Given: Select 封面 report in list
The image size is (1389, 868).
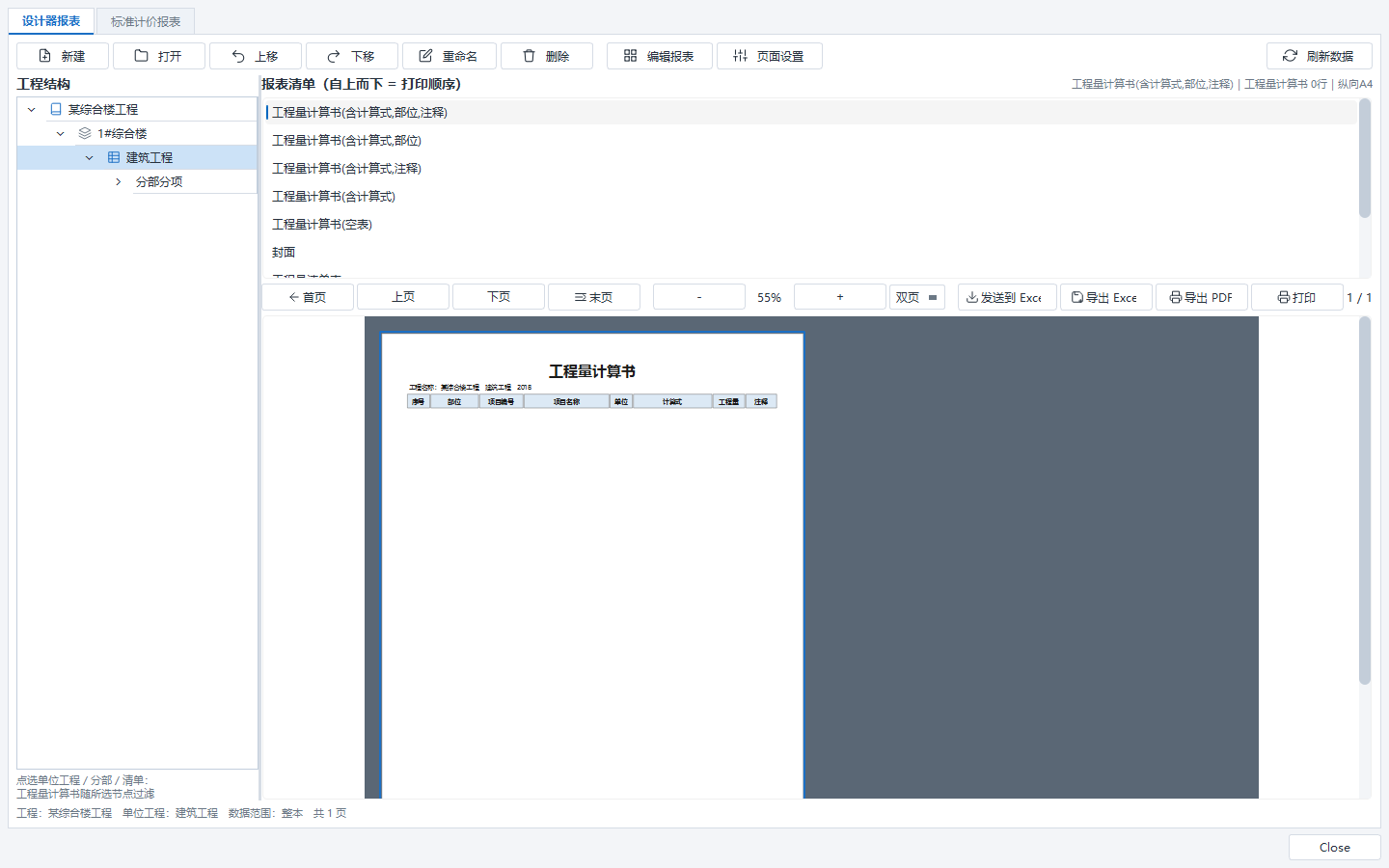Looking at the screenshot, I should coord(811,253).
